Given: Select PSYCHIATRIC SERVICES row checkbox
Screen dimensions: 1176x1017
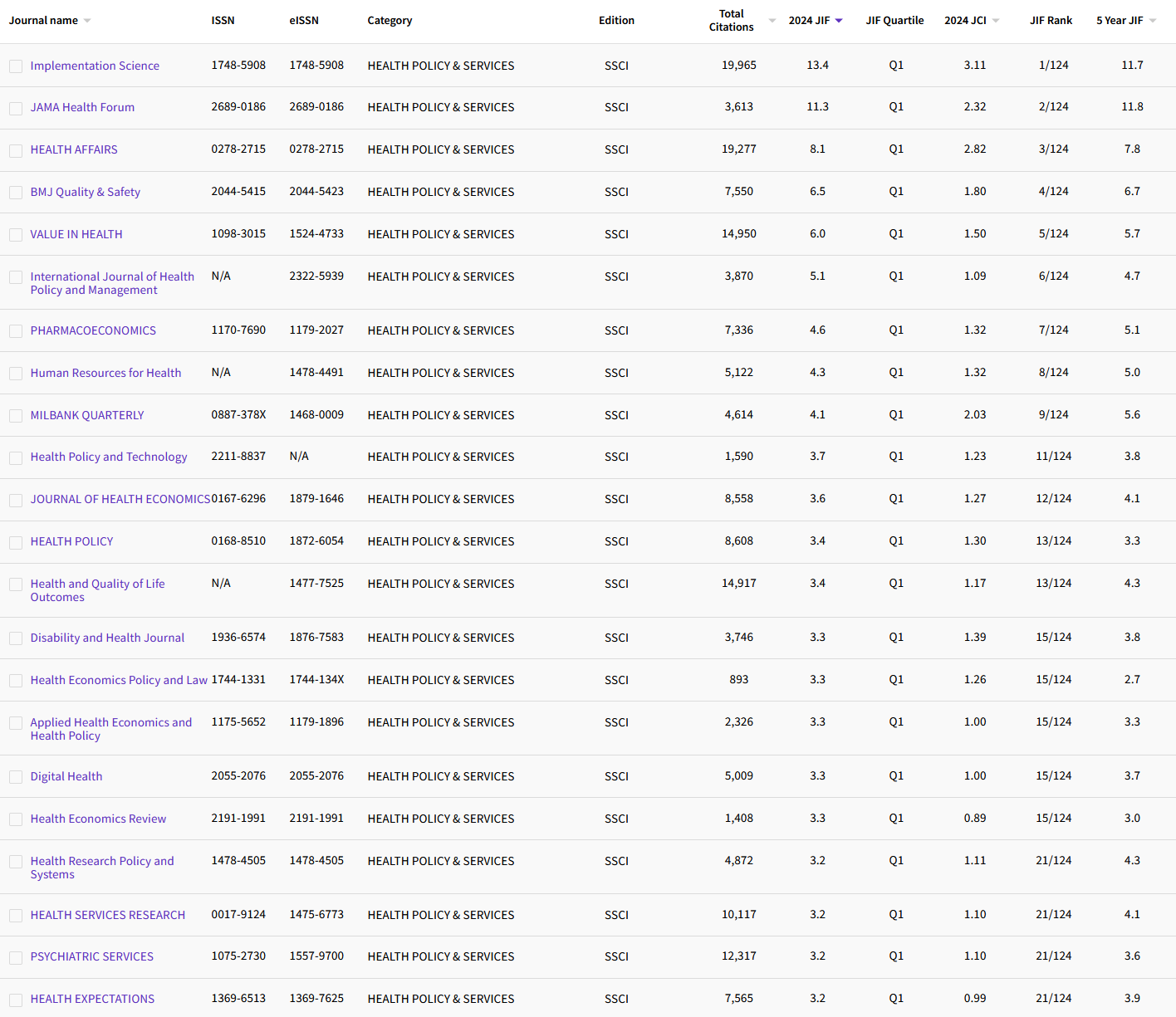Looking at the screenshot, I should tap(16, 957).
